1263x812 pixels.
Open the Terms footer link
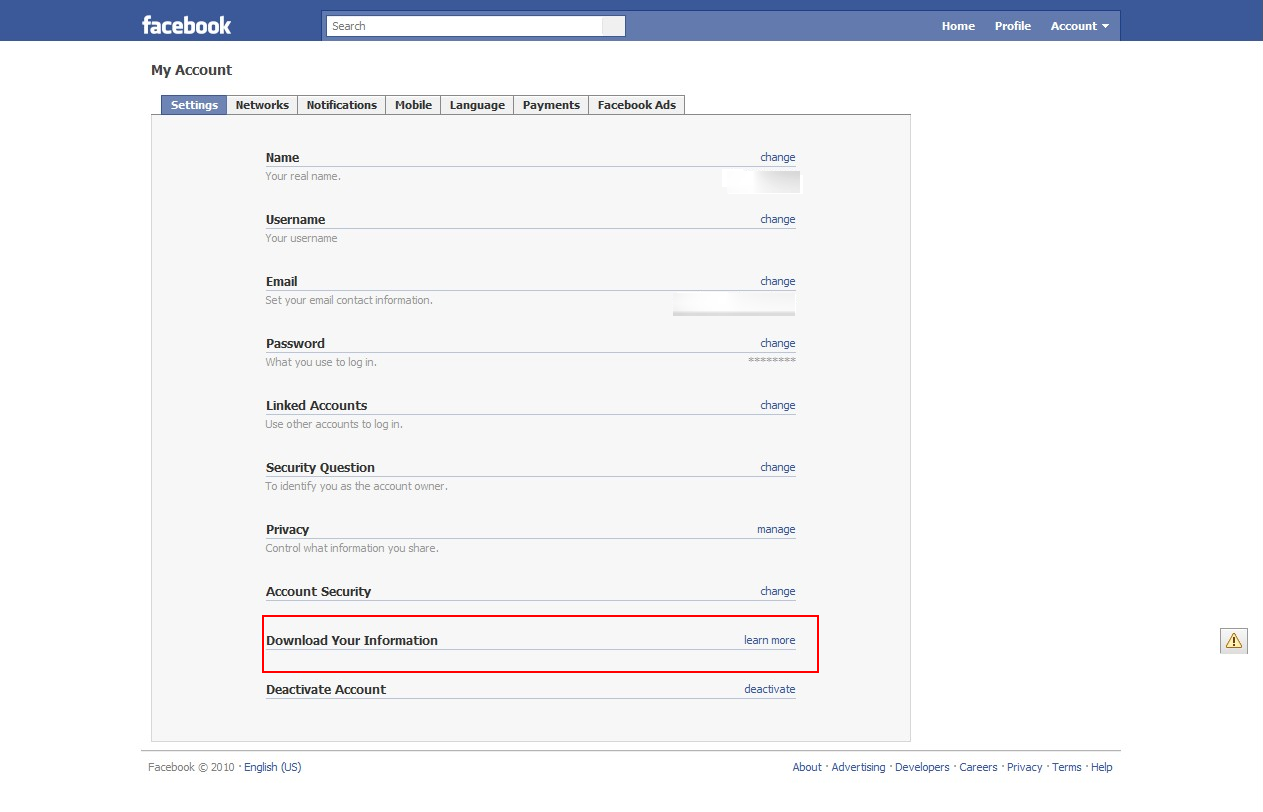coord(1066,767)
